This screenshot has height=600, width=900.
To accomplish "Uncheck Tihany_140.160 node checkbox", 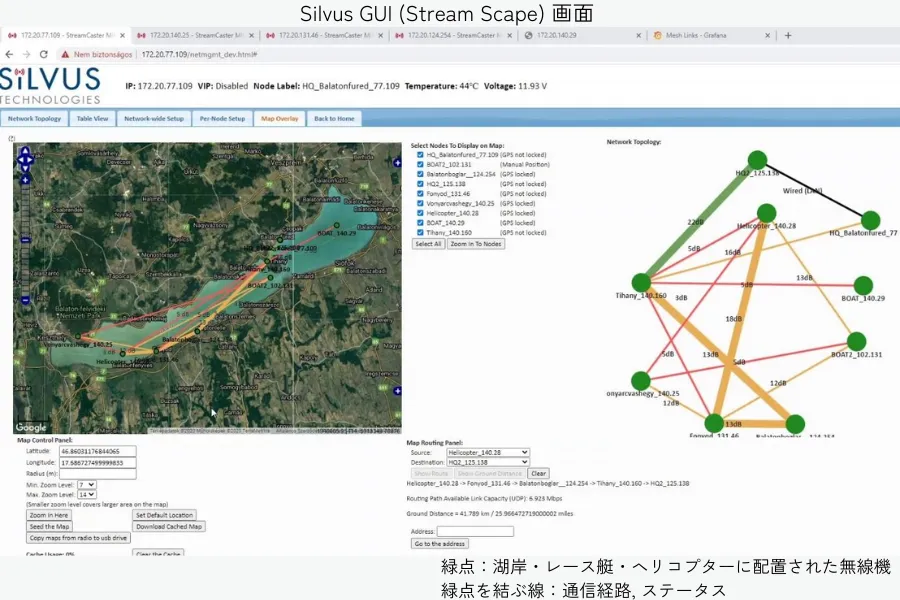I will [420, 233].
